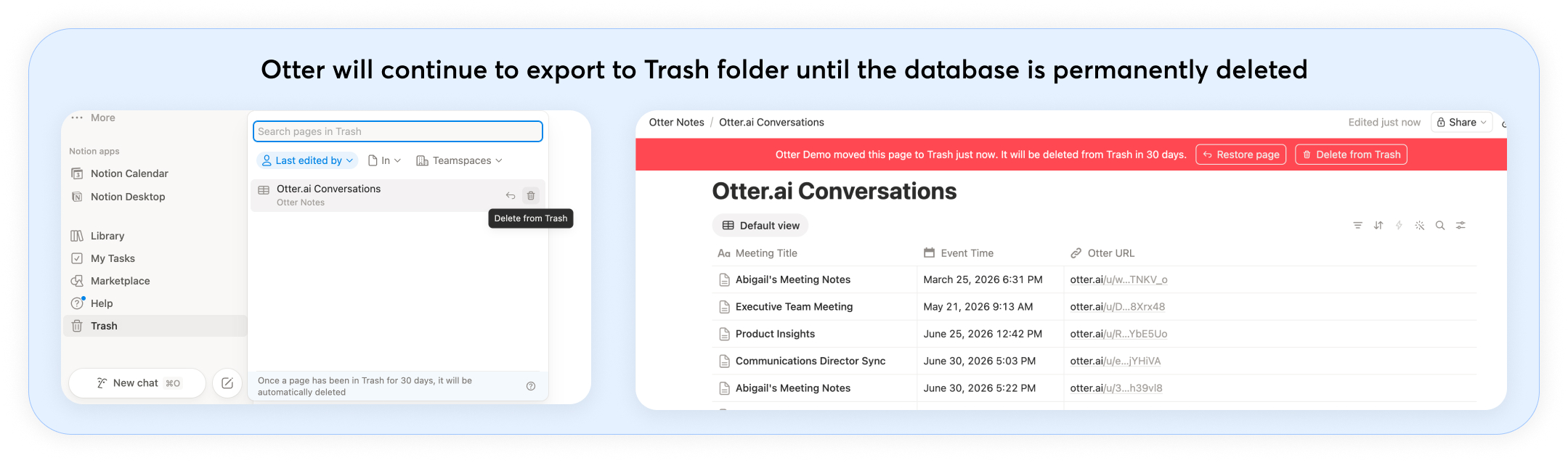Screen dimensions: 1568x463
Task: Start a New chat
Action: point(137,383)
